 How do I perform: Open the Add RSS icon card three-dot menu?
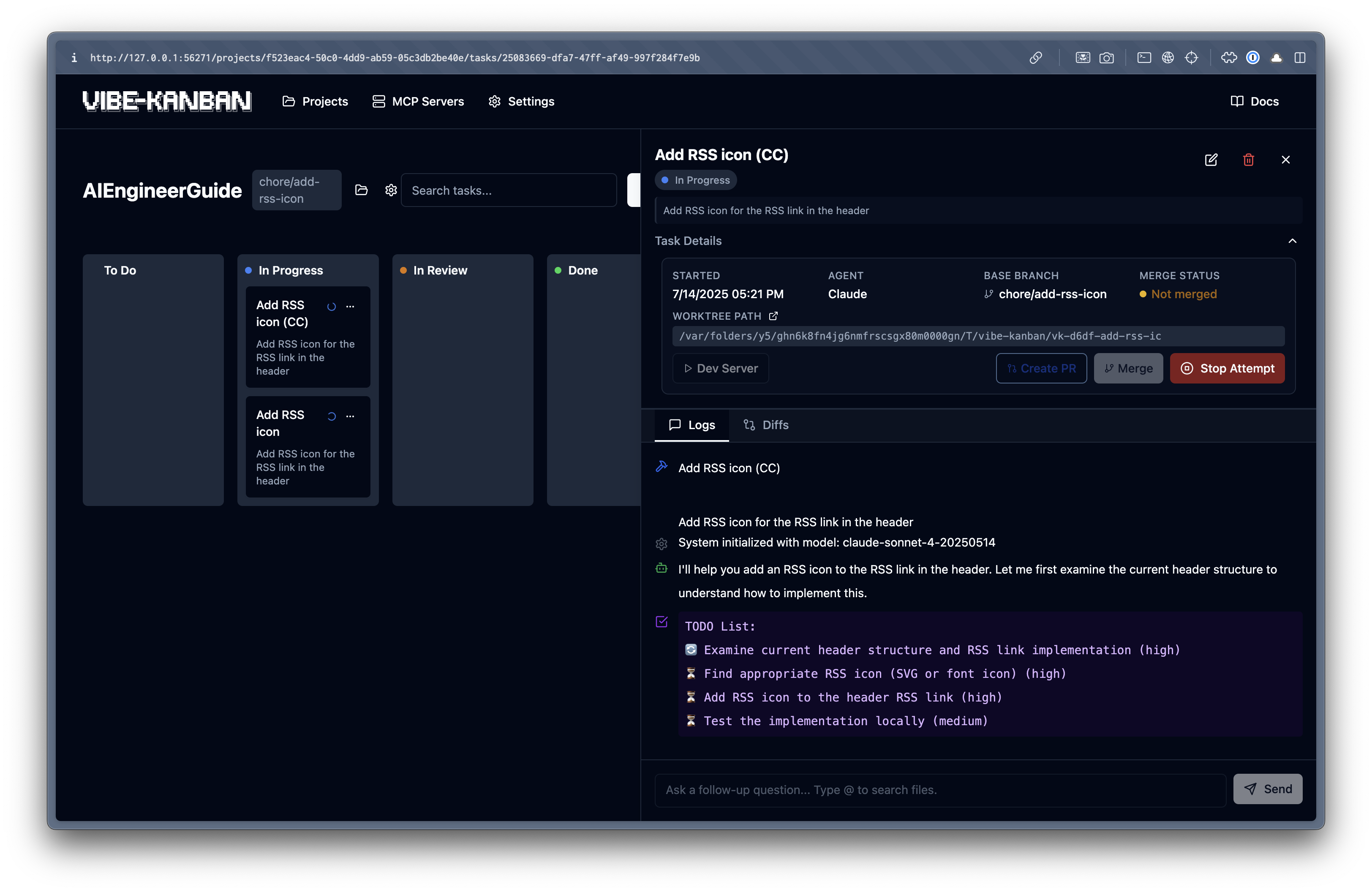point(350,416)
